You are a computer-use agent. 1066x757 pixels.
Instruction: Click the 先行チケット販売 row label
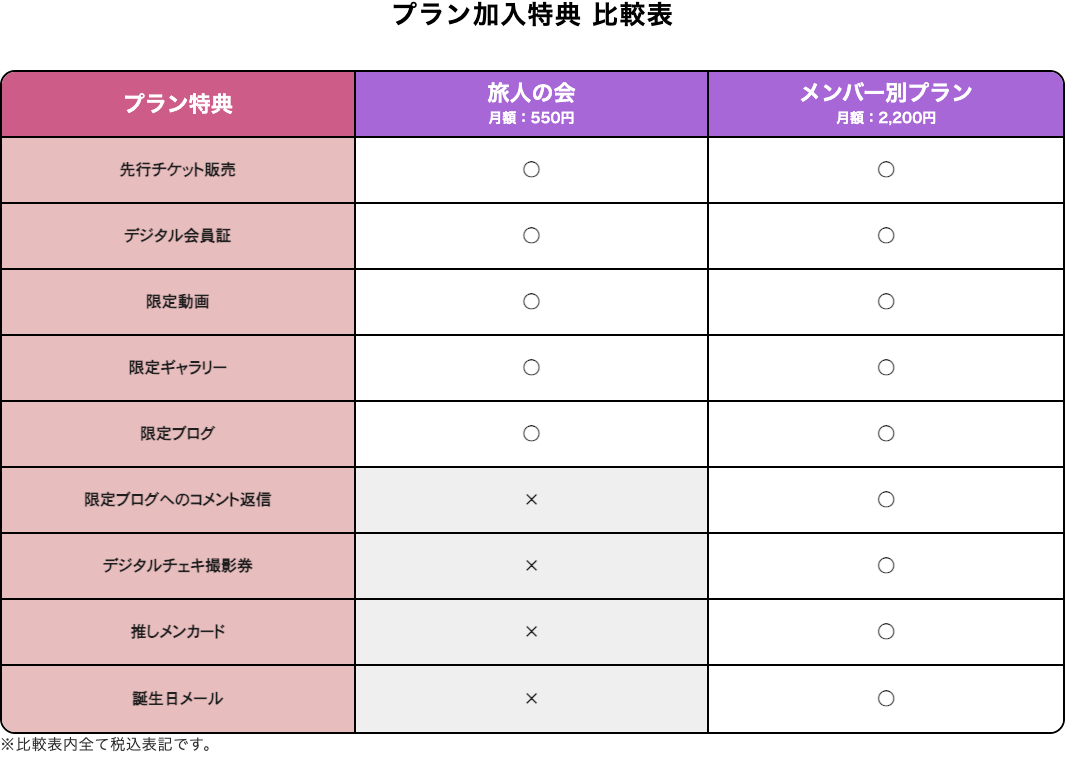178,170
